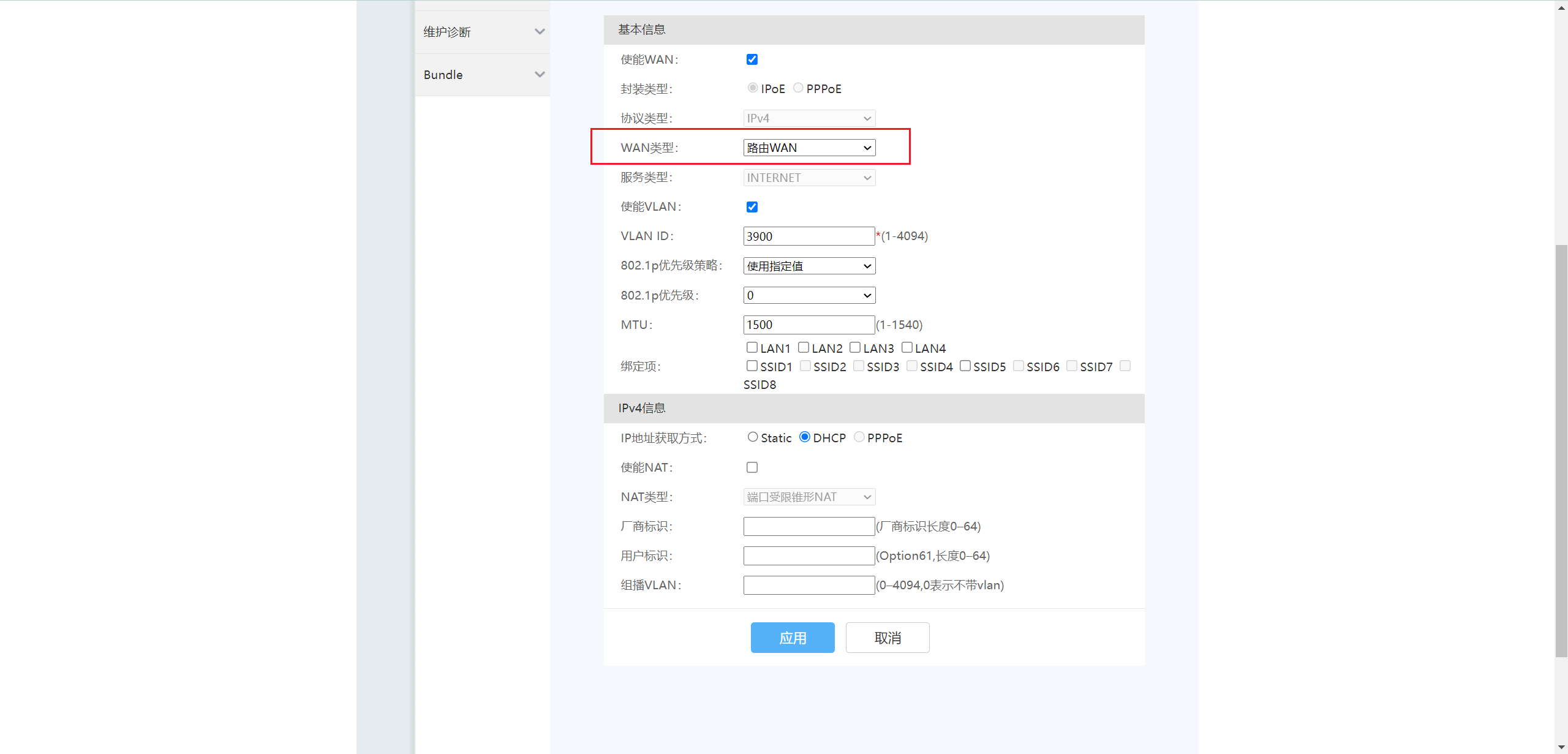Viewport: 1568px width, 754px height.
Task: Enable the 使能NAT checkbox
Action: (752, 467)
